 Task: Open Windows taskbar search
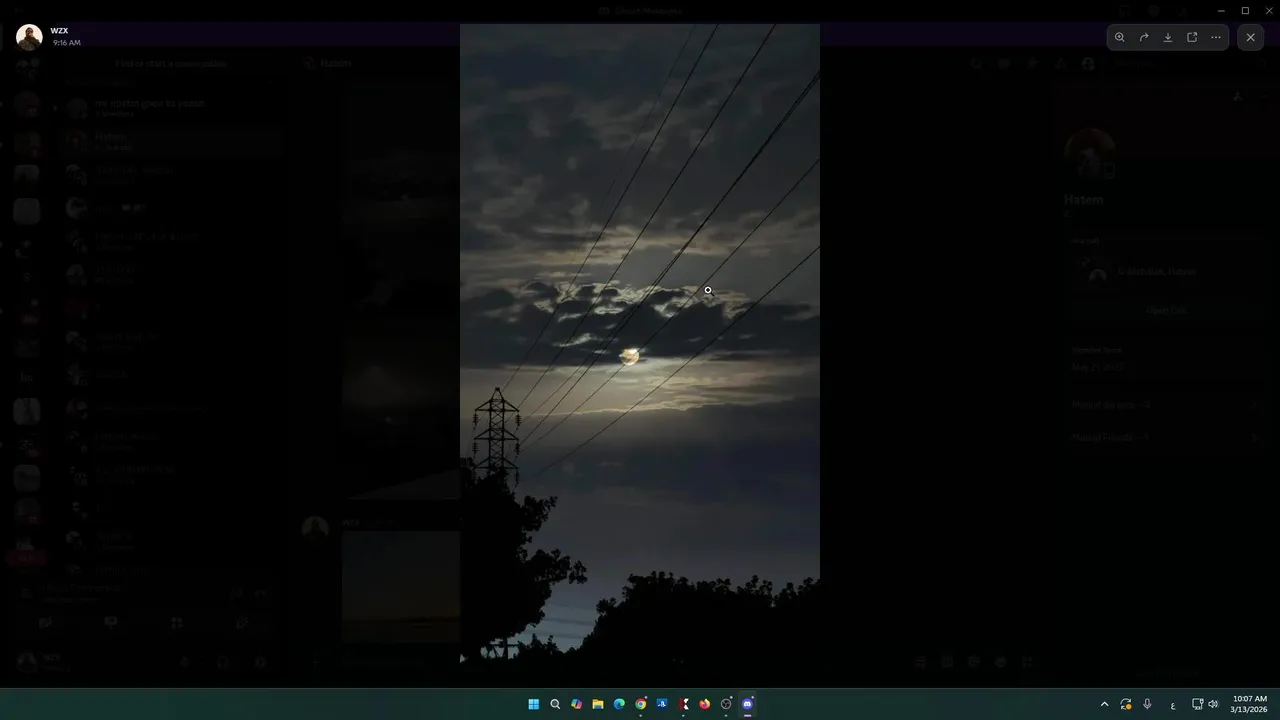[x=555, y=704]
